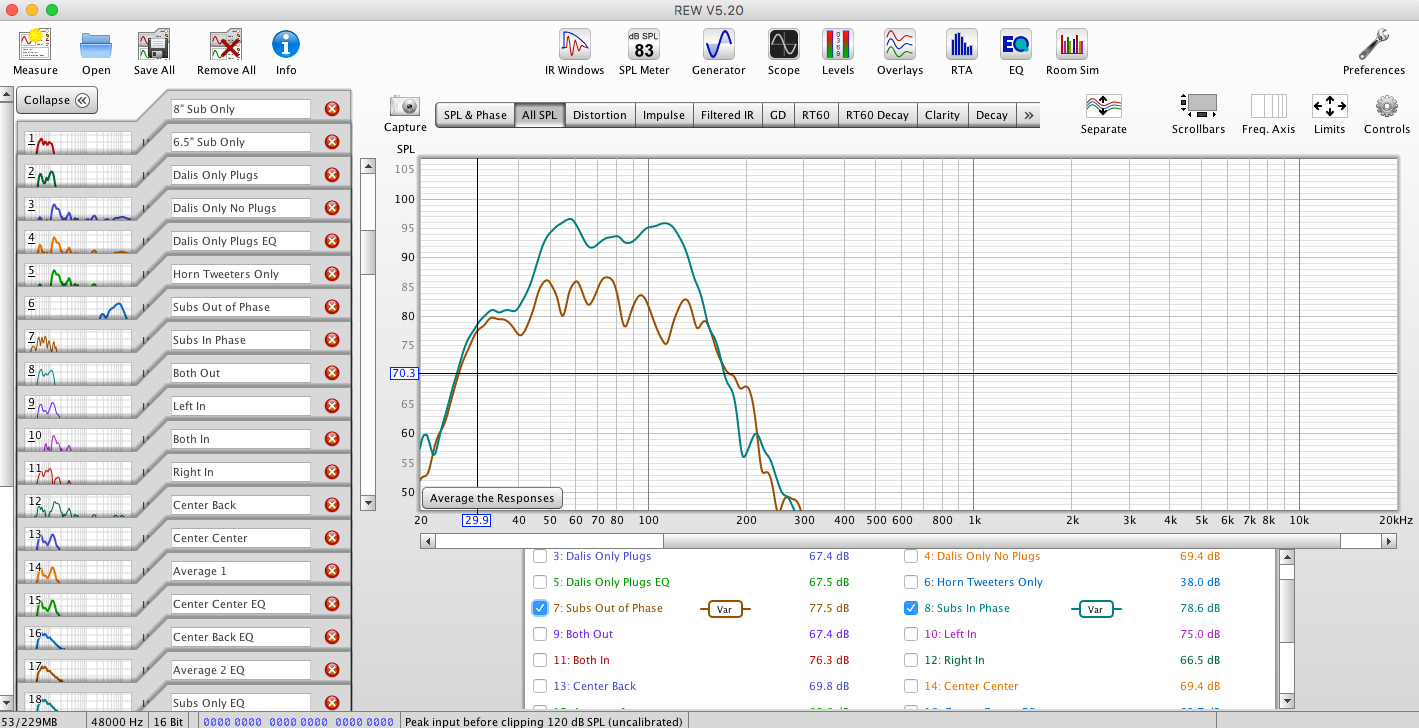Open the Impulse tab

pyautogui.click(x=664, y=115)
